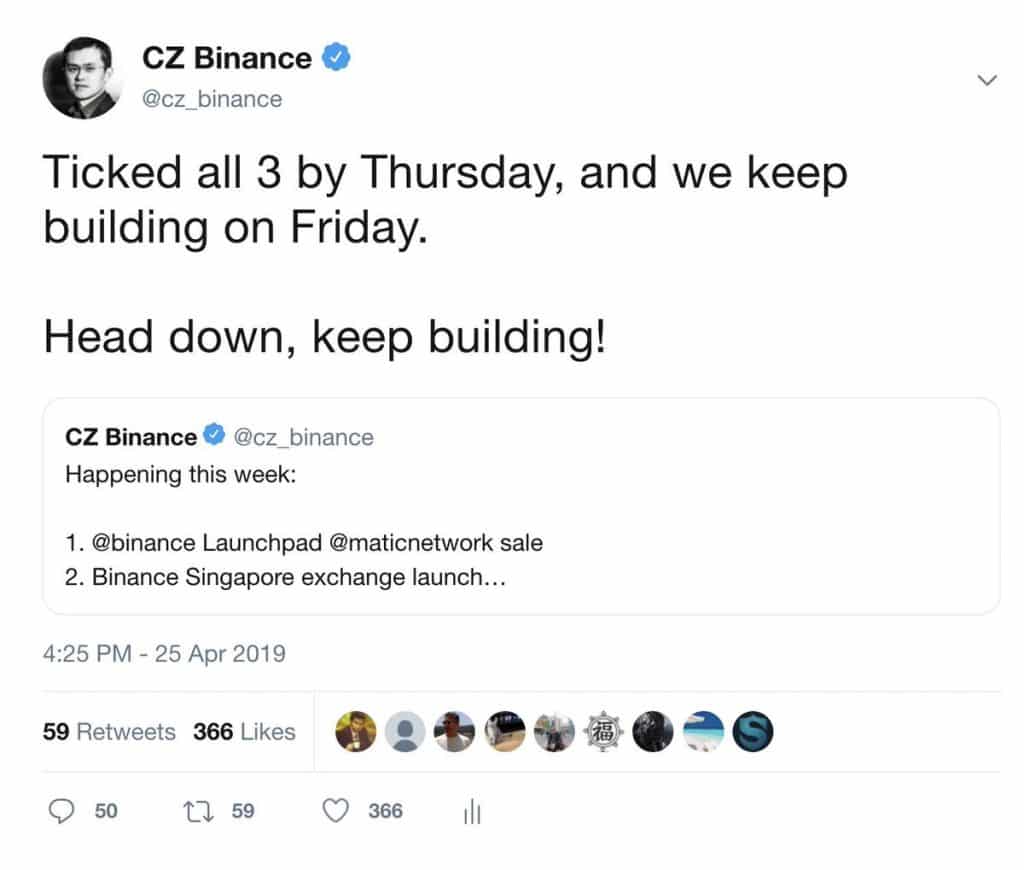Click the verified badge beside CZ Binance
The image size is (1024, 870).
coord(337,57)
